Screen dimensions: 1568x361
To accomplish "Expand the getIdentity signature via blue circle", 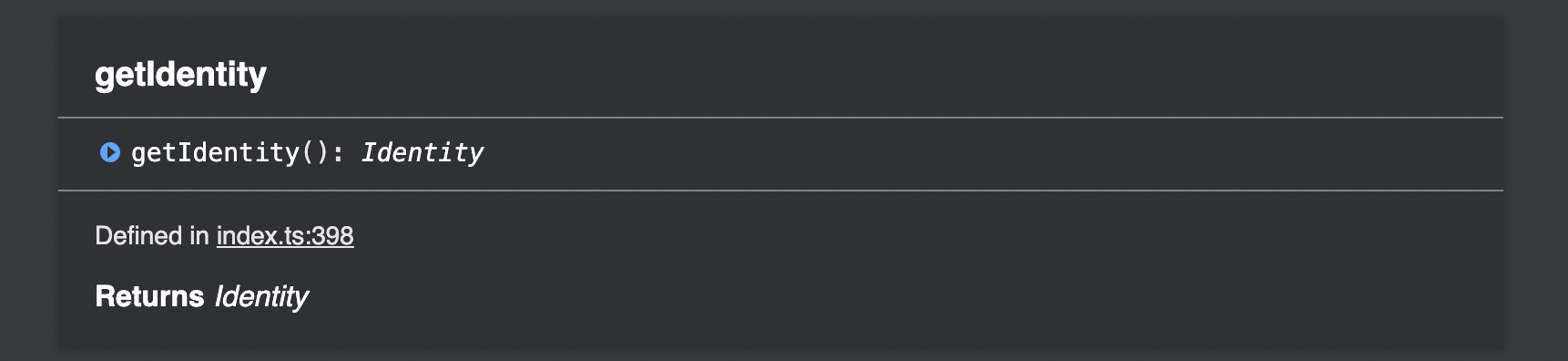I will (110, 152).
